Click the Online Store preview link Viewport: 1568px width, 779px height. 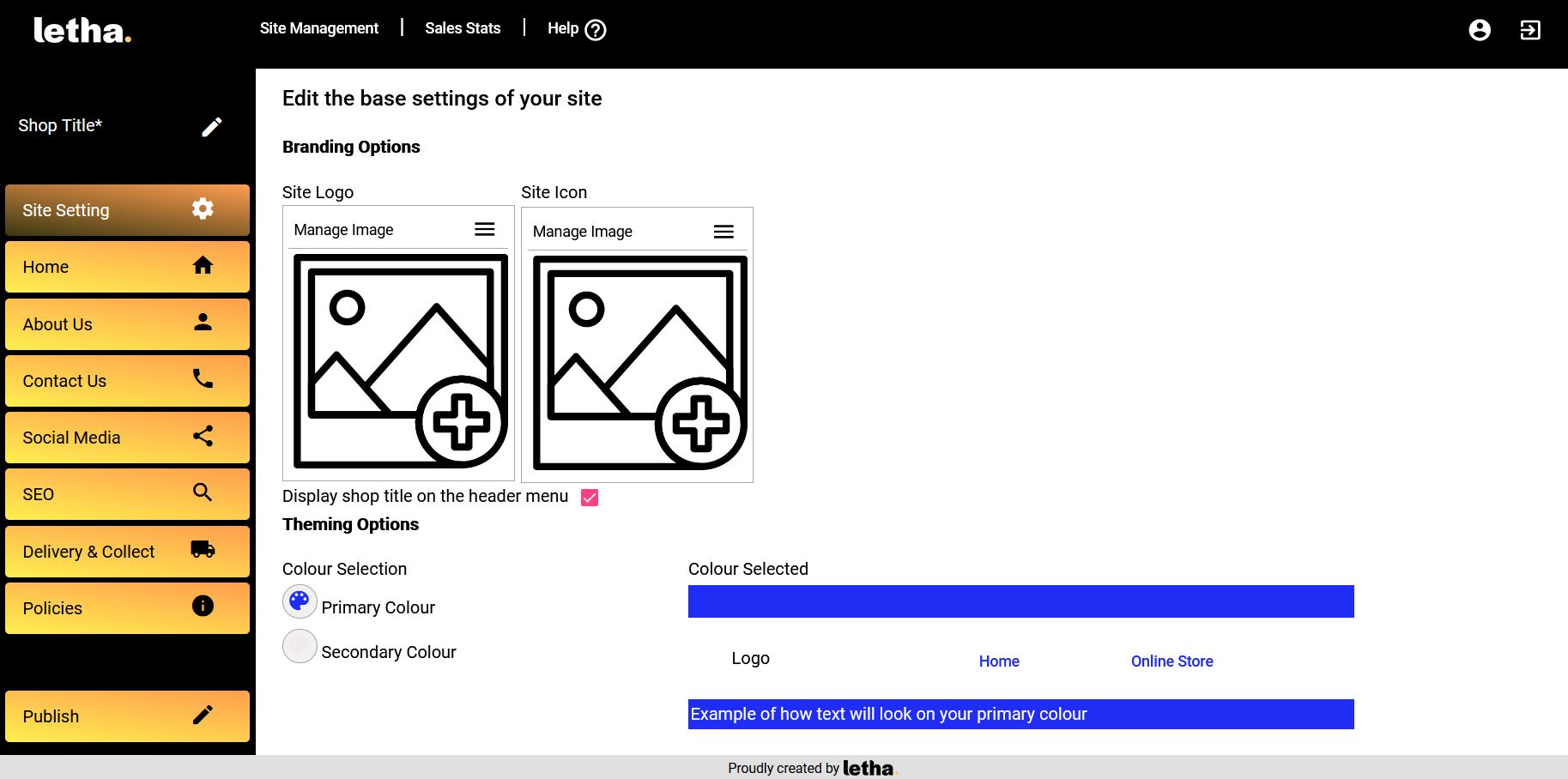[1171, 661]
